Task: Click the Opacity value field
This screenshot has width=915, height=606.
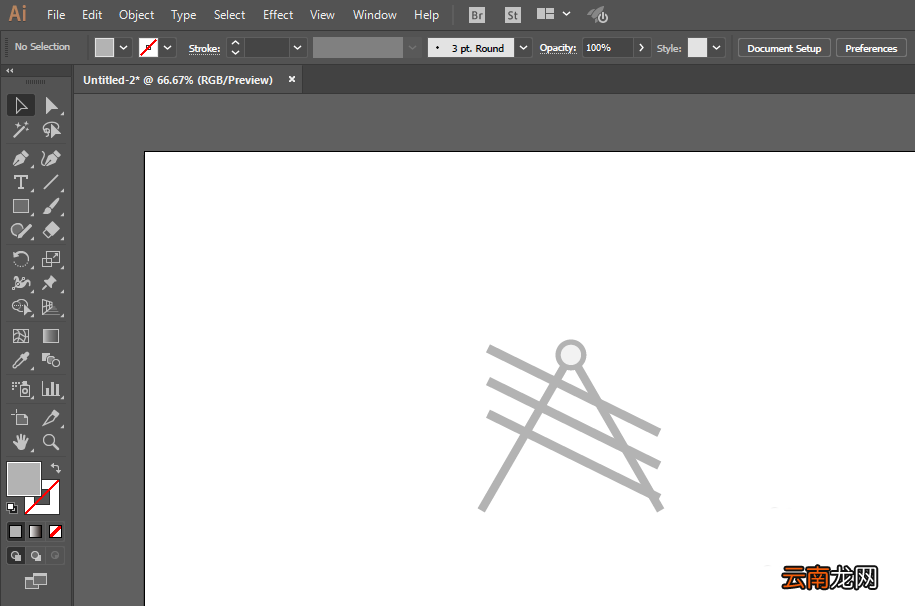Action: pyautogui.click(x=607, y=48)
